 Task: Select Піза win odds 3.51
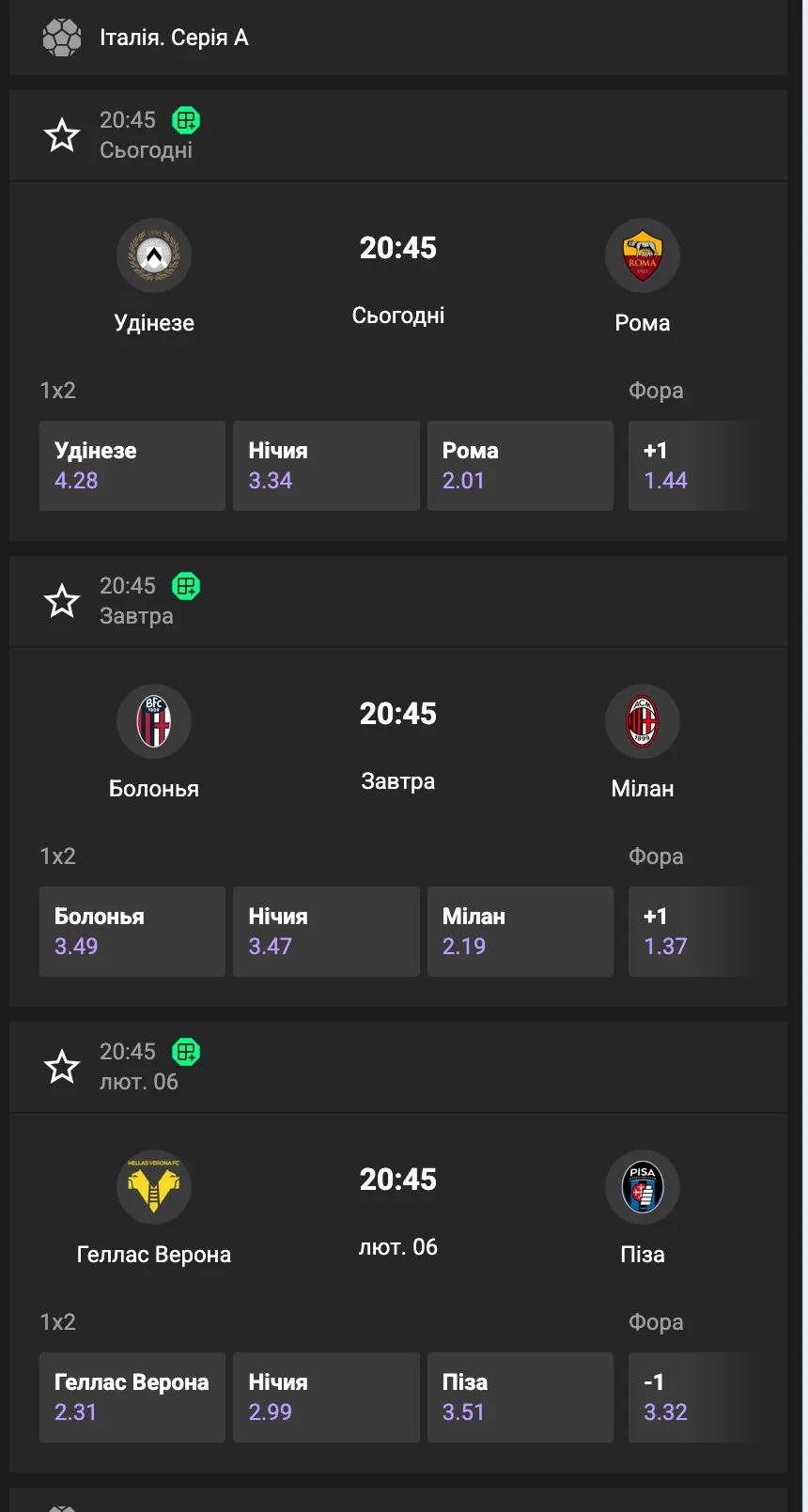[521, 1397]
